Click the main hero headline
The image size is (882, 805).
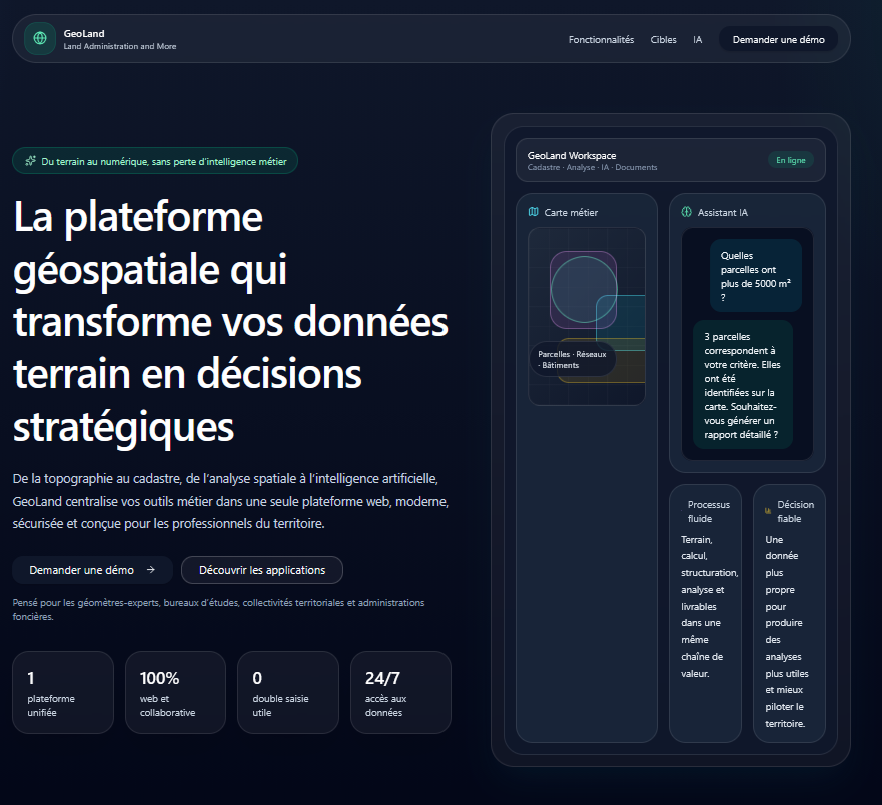point(231,322)
